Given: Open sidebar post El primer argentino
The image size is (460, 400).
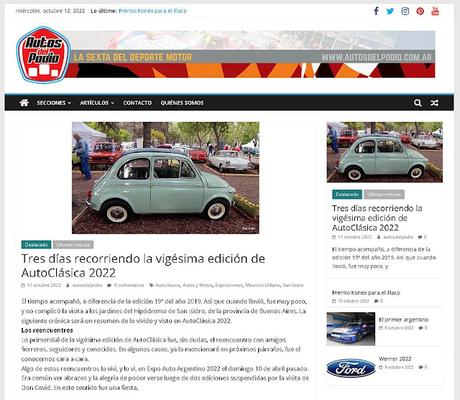Looking at the screenshot, I should point(404,319).
